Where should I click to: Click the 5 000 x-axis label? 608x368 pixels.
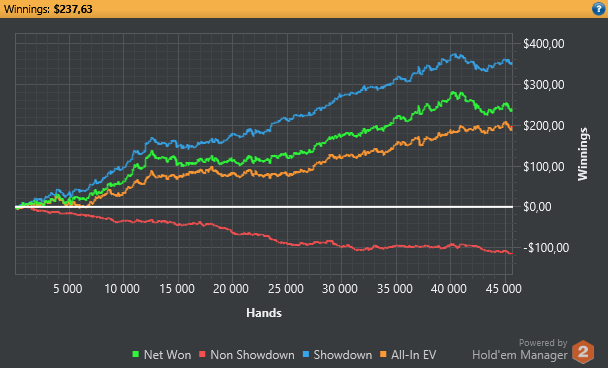[68, 289]
